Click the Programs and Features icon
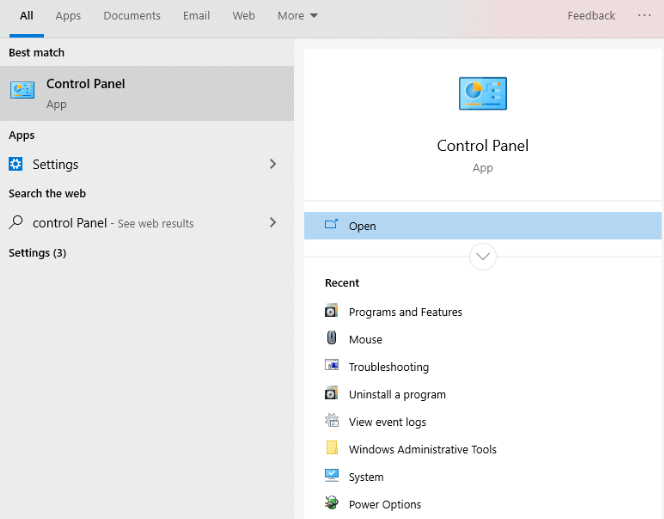This screenshot has height=519, width=664. coord(332,312)
